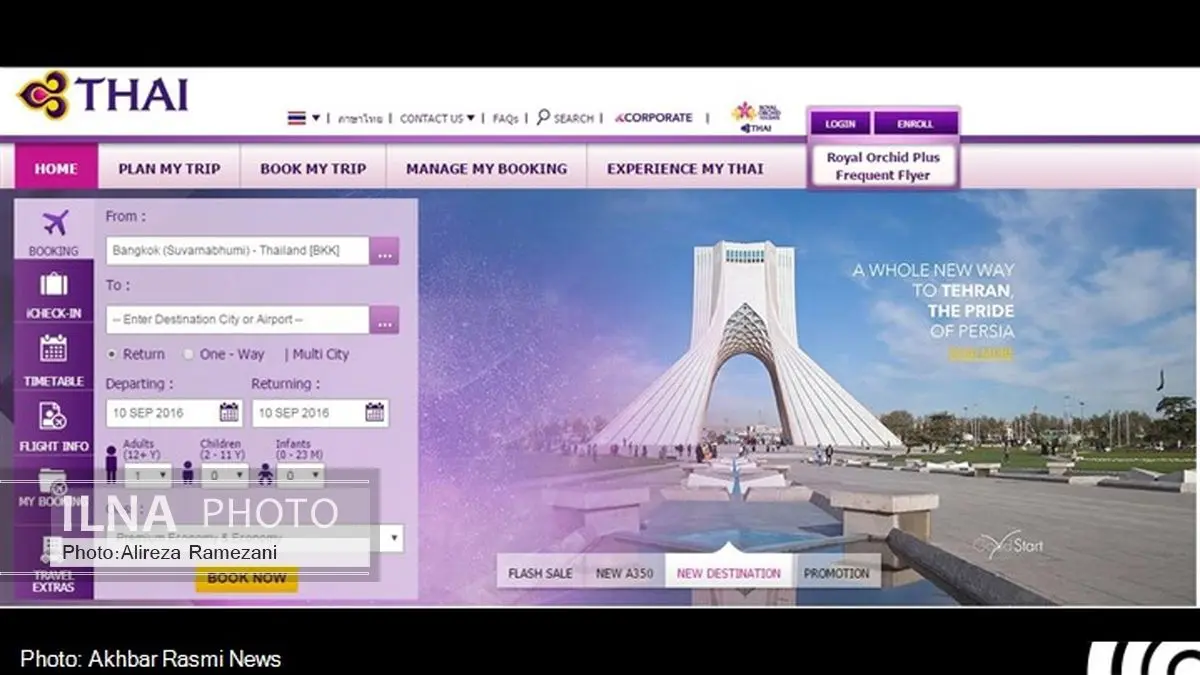The width and height of the screenshot is (1200, 675).
Task: Click the destination city input field
Action: [238, 320]
